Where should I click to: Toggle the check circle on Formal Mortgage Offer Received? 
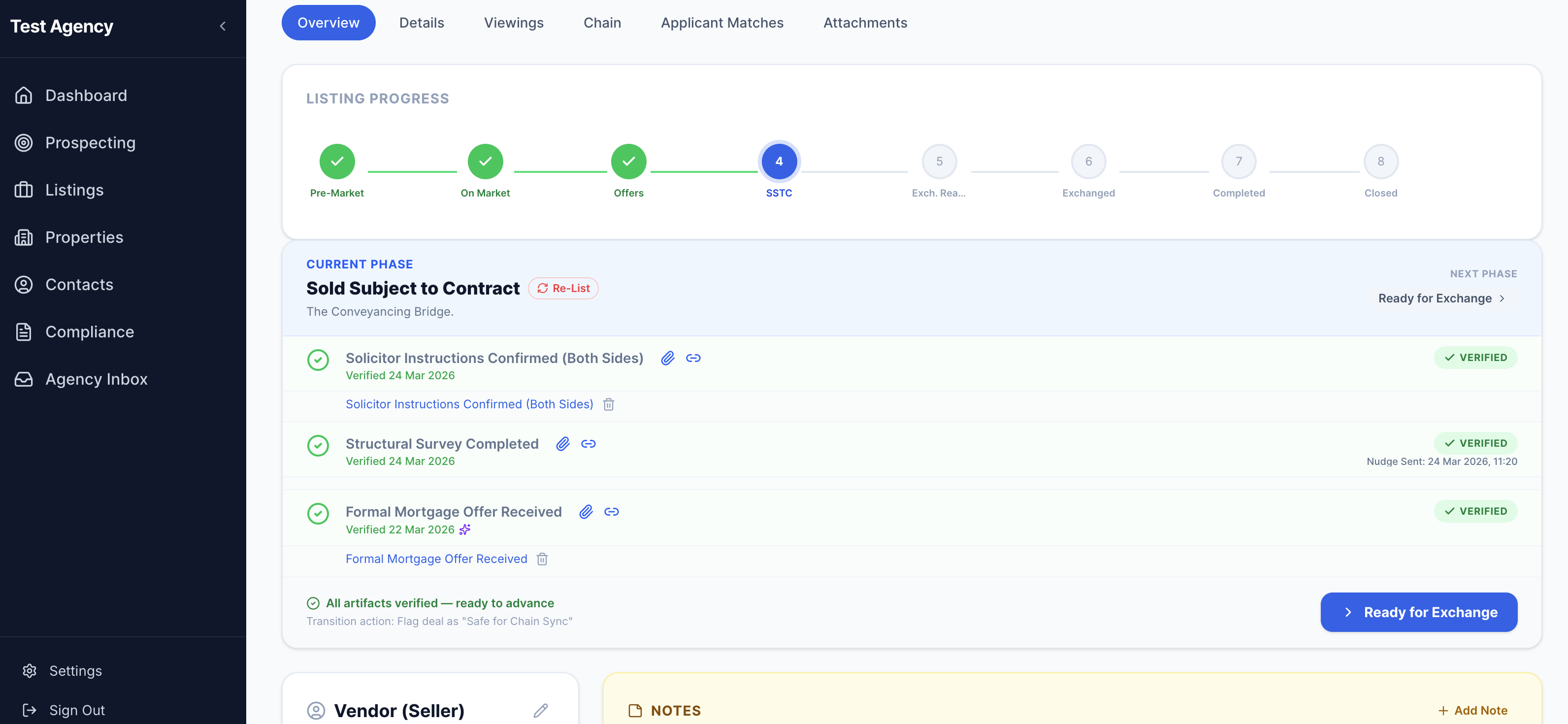coord(318,514)
